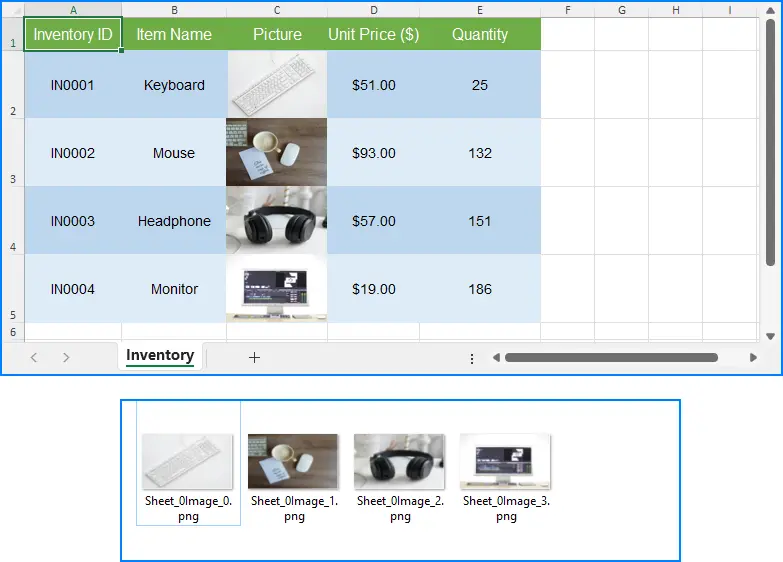This screenshot has width=783, height=562.
Task: Select cell containing IN0003
Action: coord(73,221)
